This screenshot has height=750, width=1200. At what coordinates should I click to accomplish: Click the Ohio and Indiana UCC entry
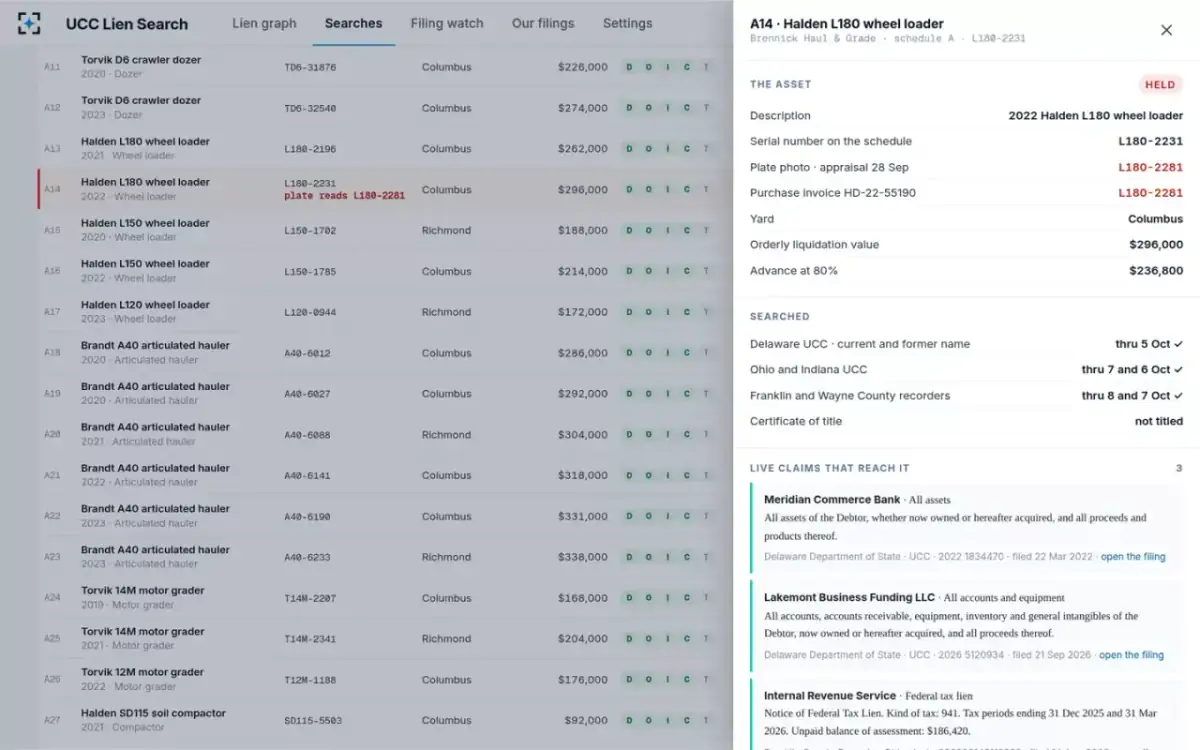click(x=966, y=370)
